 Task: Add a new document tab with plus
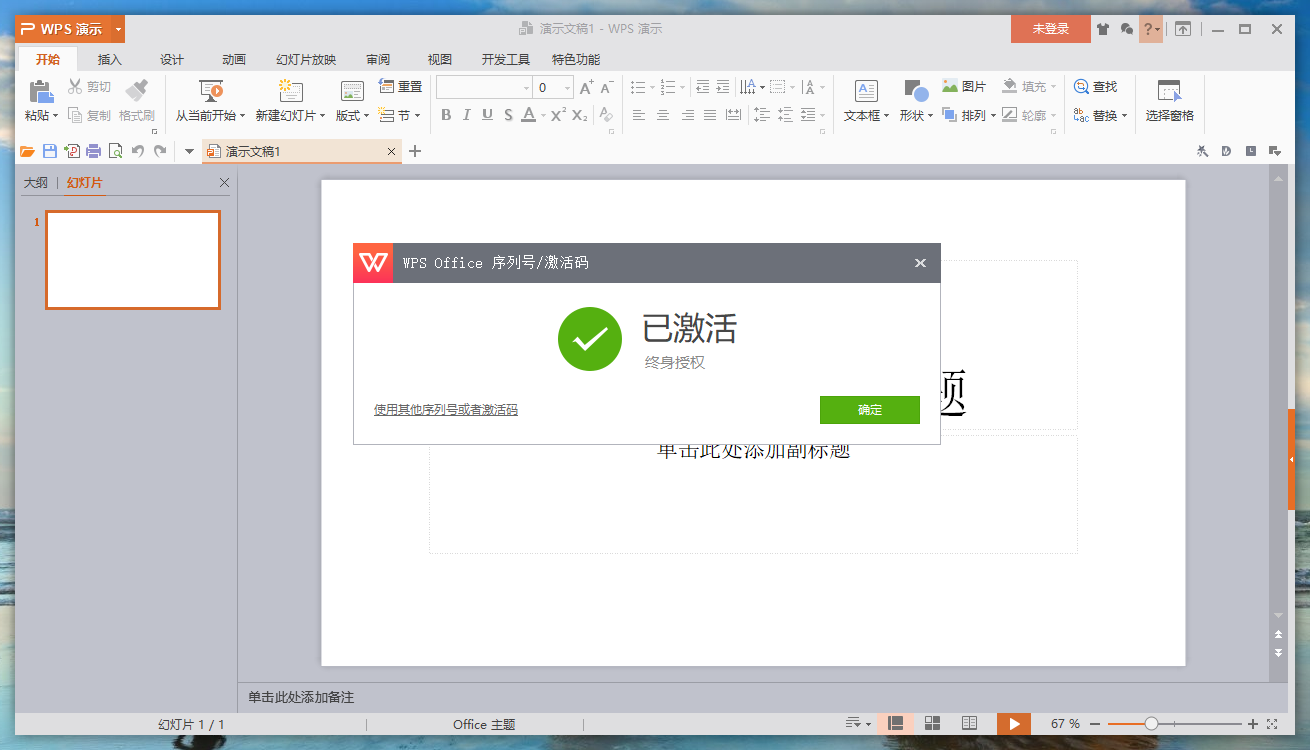(416, 151)
